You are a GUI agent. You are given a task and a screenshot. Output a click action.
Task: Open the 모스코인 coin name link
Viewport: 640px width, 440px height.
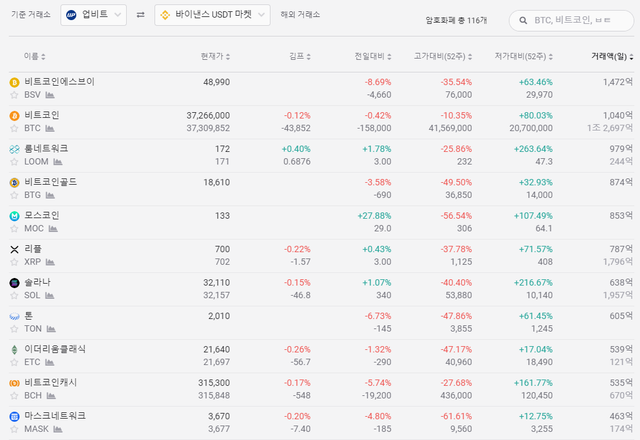[42, 216]
